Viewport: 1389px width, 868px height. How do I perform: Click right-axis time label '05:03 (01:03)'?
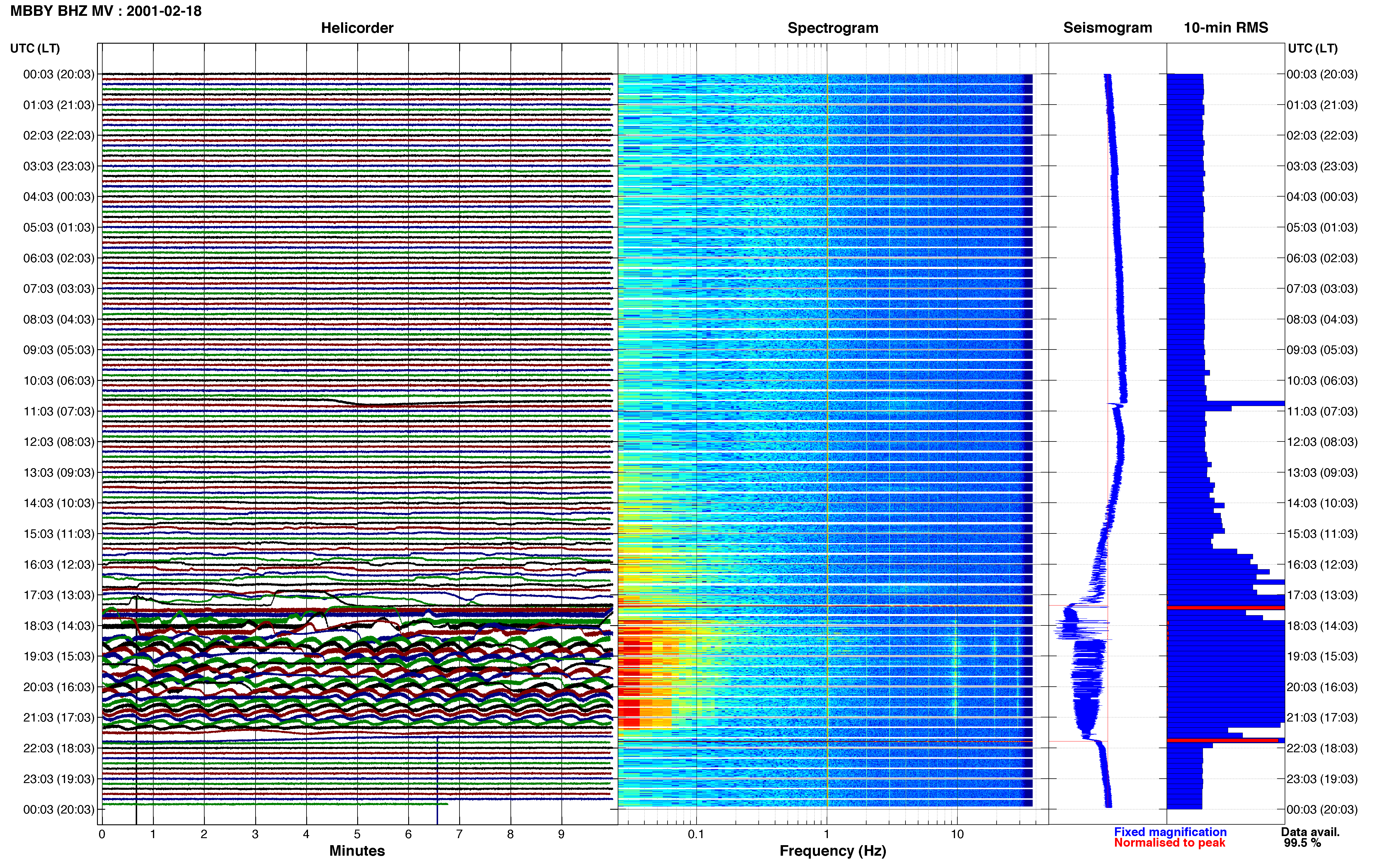coord(1322,227)
